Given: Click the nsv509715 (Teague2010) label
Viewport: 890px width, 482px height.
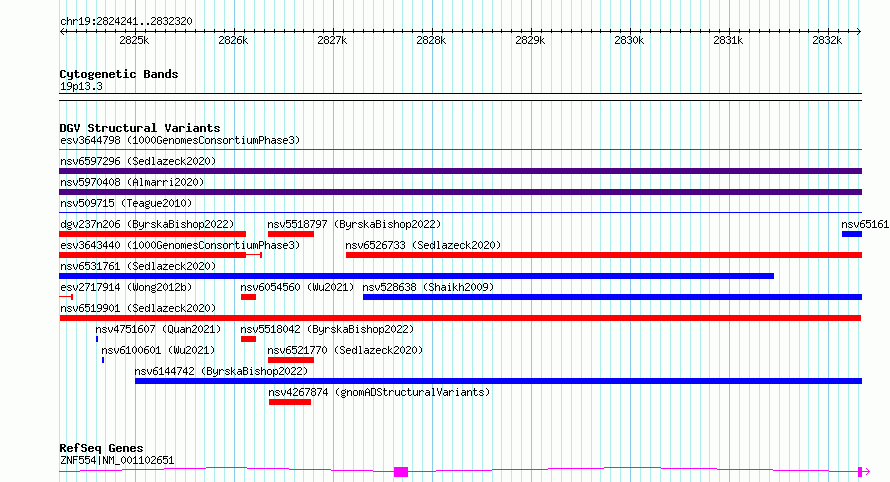Looking at the screenshot, I should (x=126, y=203).
